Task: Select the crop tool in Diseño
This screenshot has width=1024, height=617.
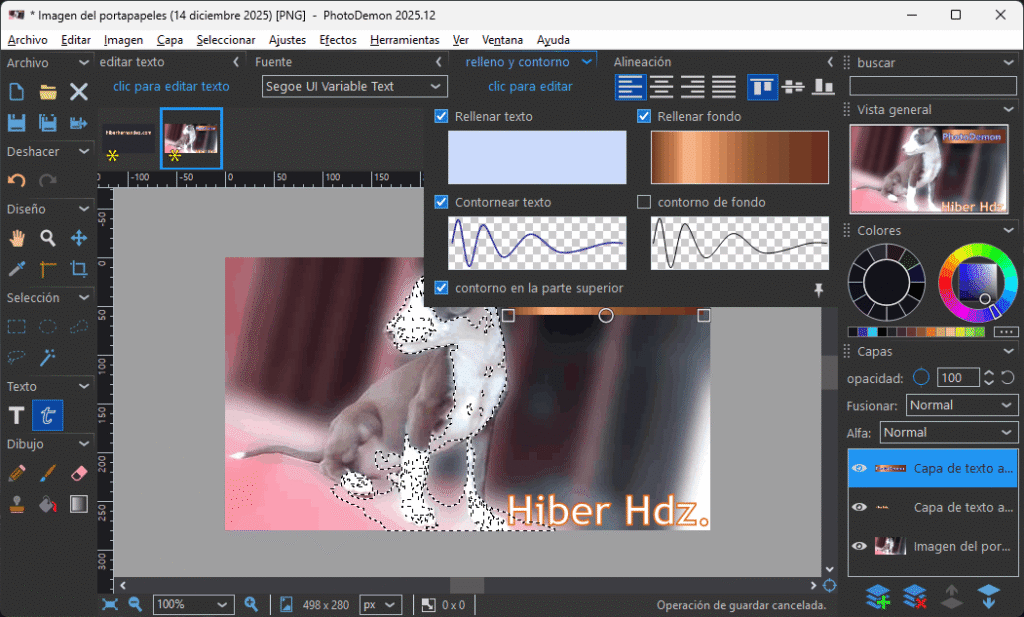Action: (79, 269)
